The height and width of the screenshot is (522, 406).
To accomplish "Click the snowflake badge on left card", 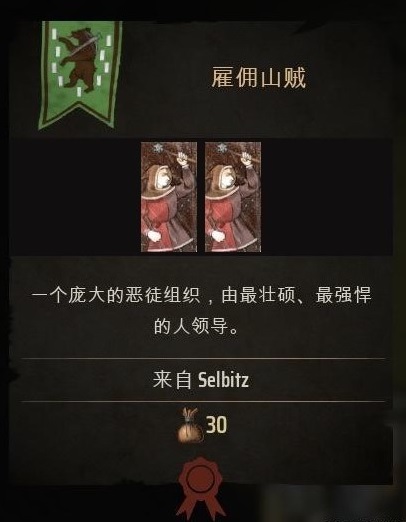I will [x=157, y=148].
